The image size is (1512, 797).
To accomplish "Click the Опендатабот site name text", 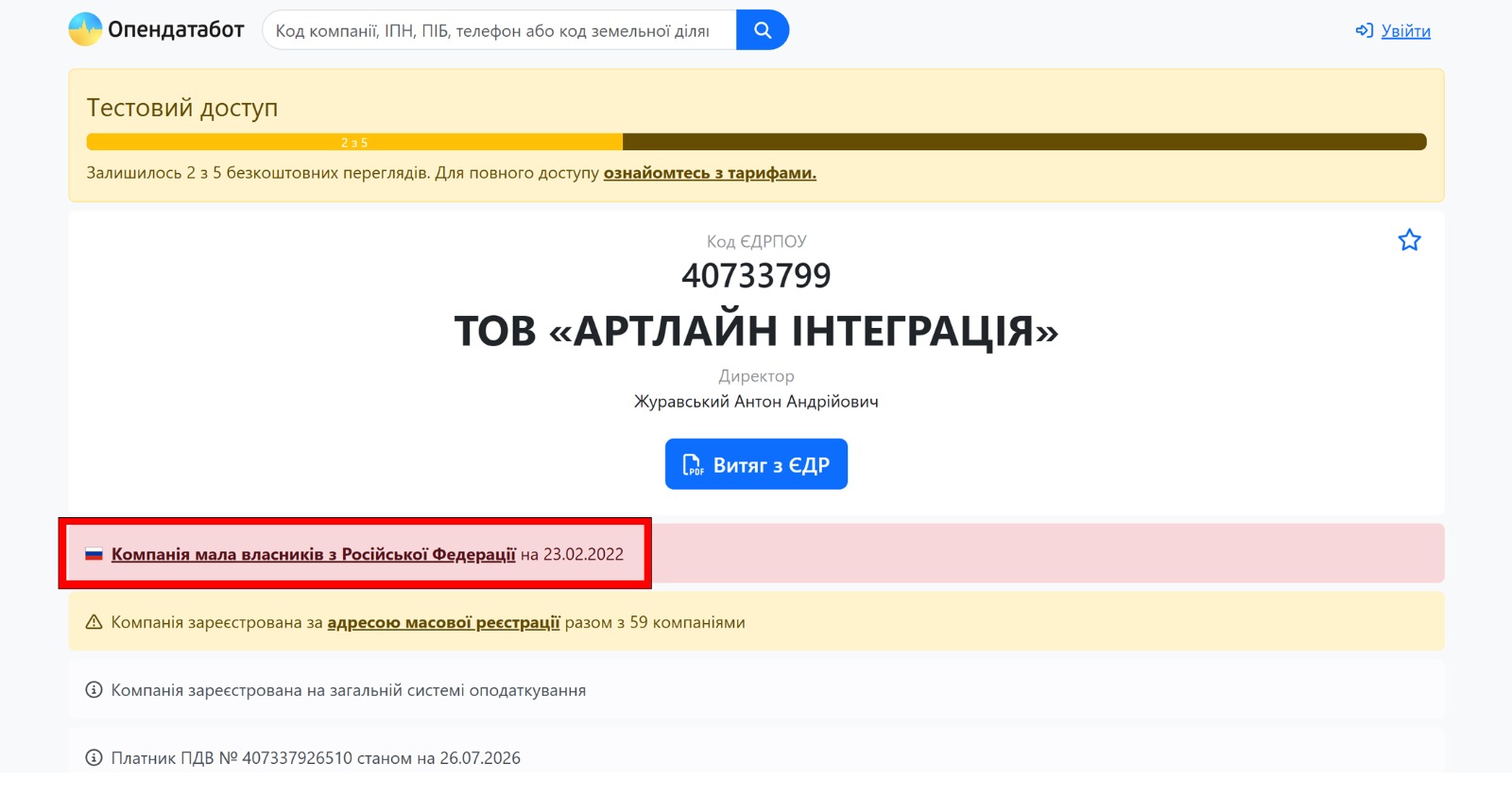I will pyautogui.click(x=176, y=29).
